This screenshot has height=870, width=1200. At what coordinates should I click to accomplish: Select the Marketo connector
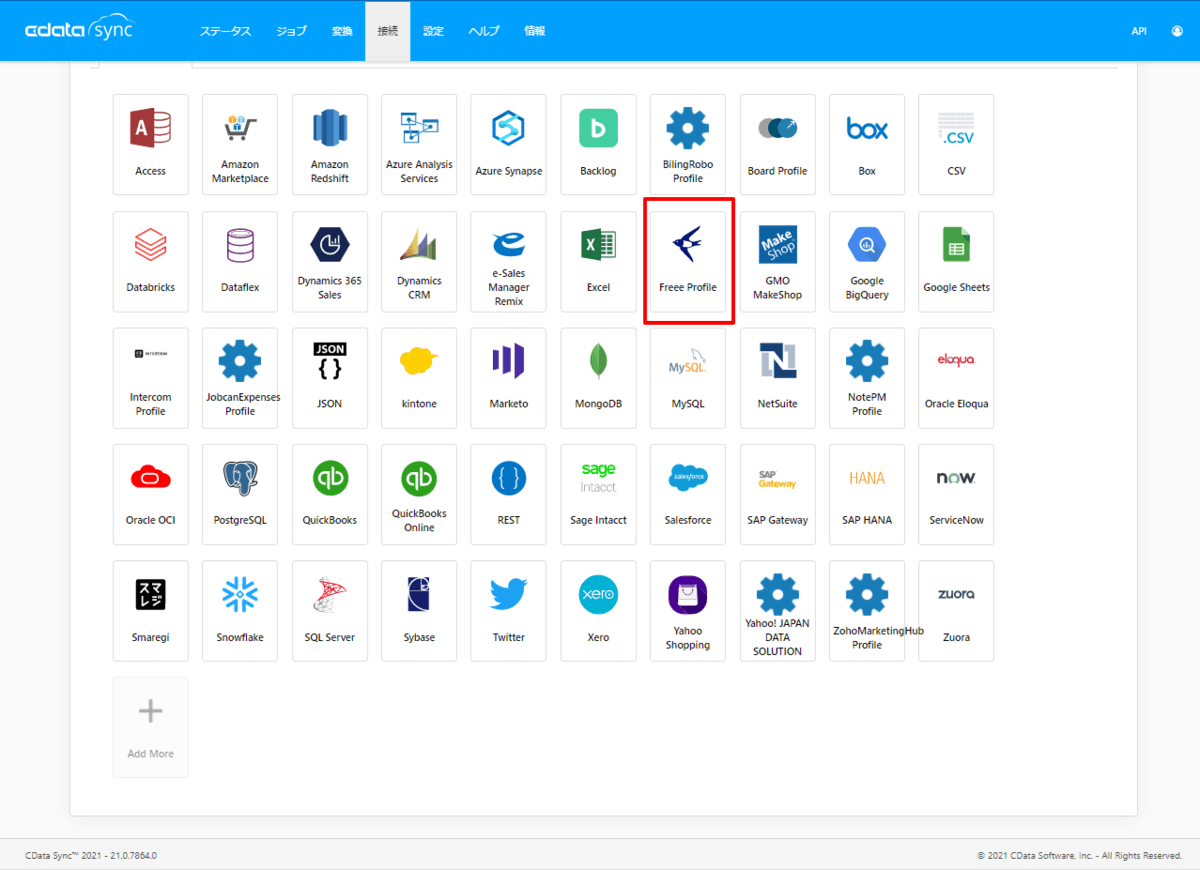(x=508, y=378)
